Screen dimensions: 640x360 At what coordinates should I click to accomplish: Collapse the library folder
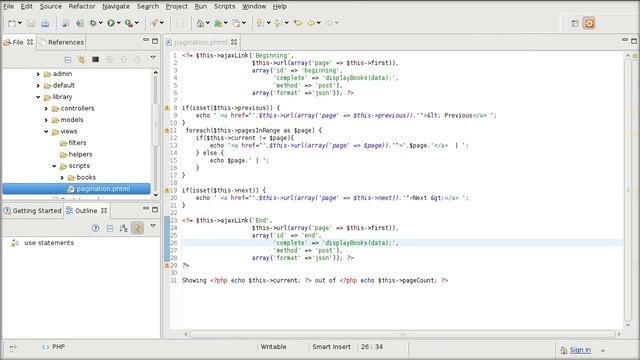(x=38, y=97)
